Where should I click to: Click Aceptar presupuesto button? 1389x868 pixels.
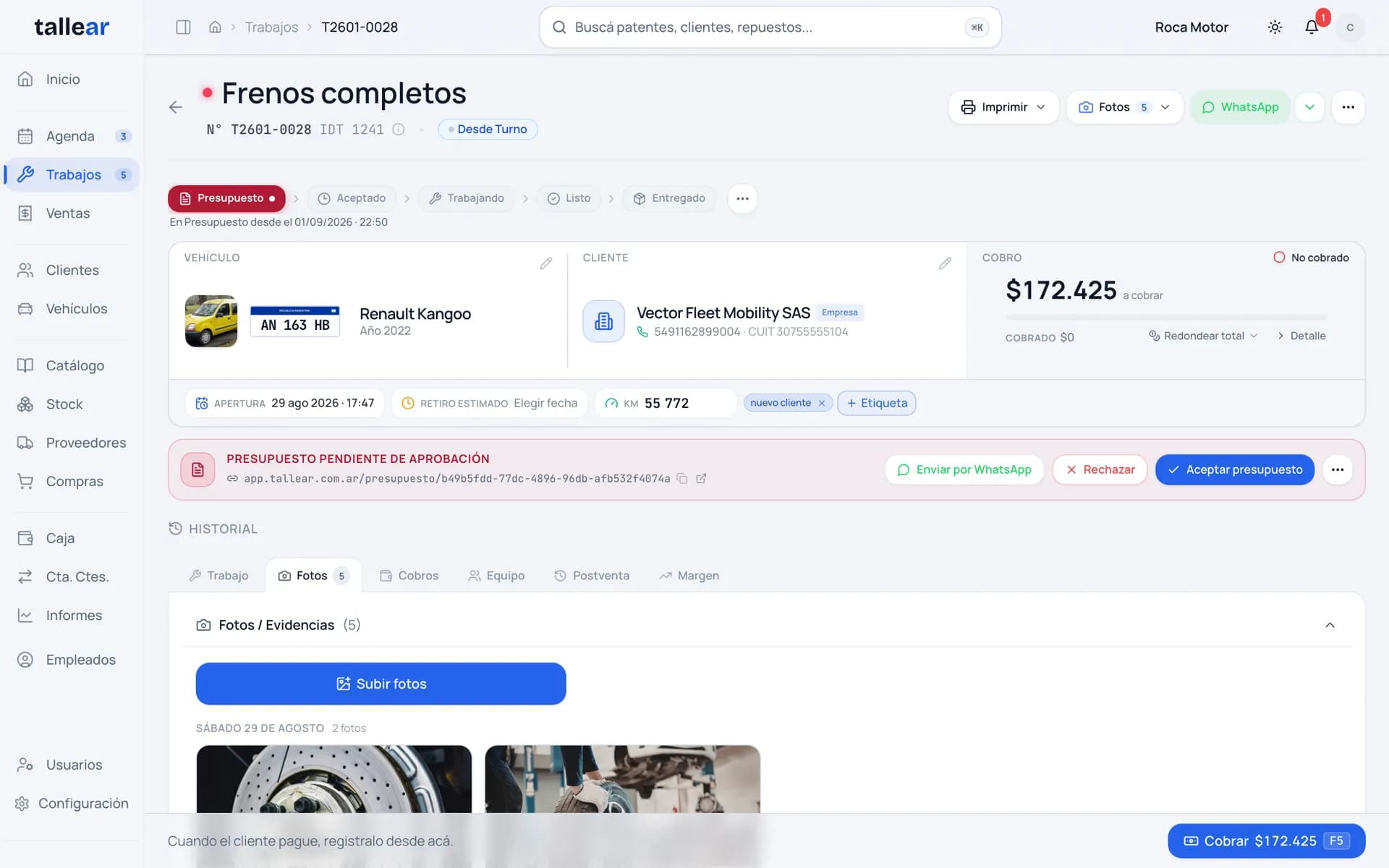pos(1235,469)
